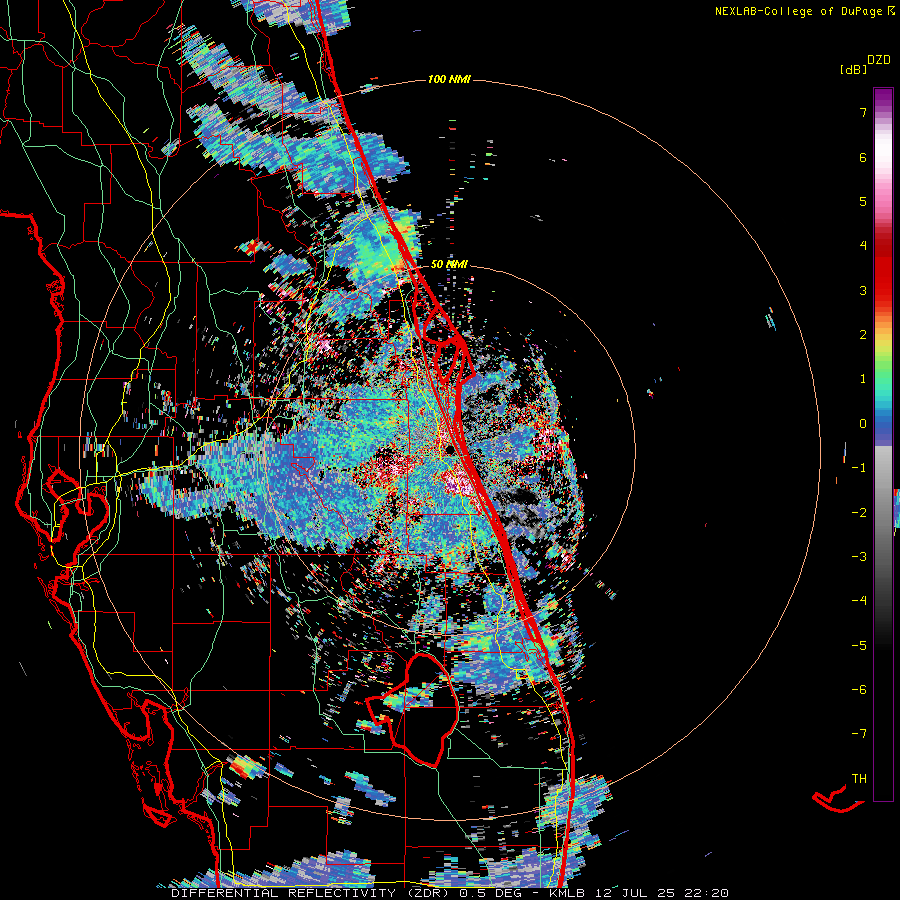Click the 4 tick label on the scale

point(863,246)
